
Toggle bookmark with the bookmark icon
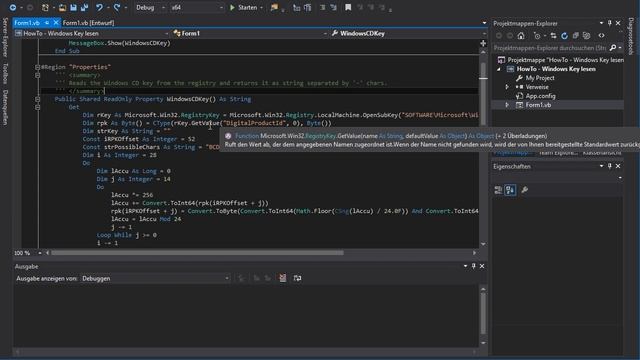click(348, 7)
